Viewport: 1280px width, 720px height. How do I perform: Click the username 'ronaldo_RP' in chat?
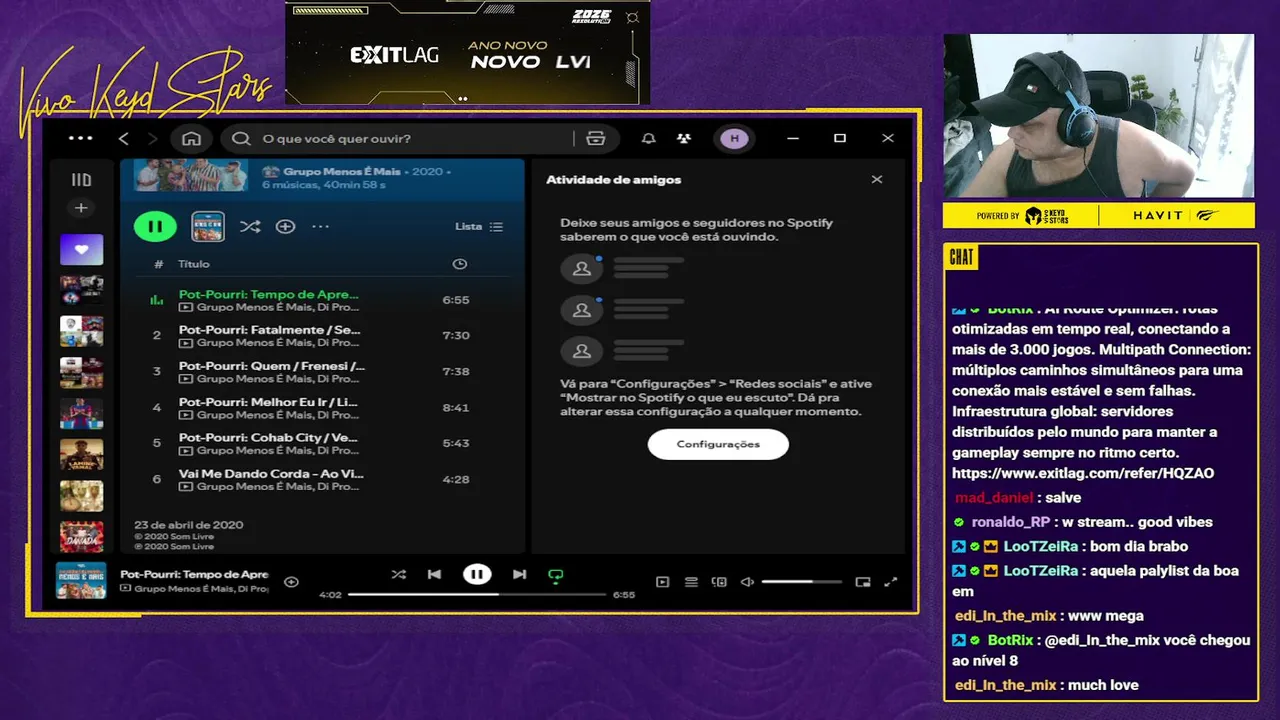click(x=1011, y=522)
